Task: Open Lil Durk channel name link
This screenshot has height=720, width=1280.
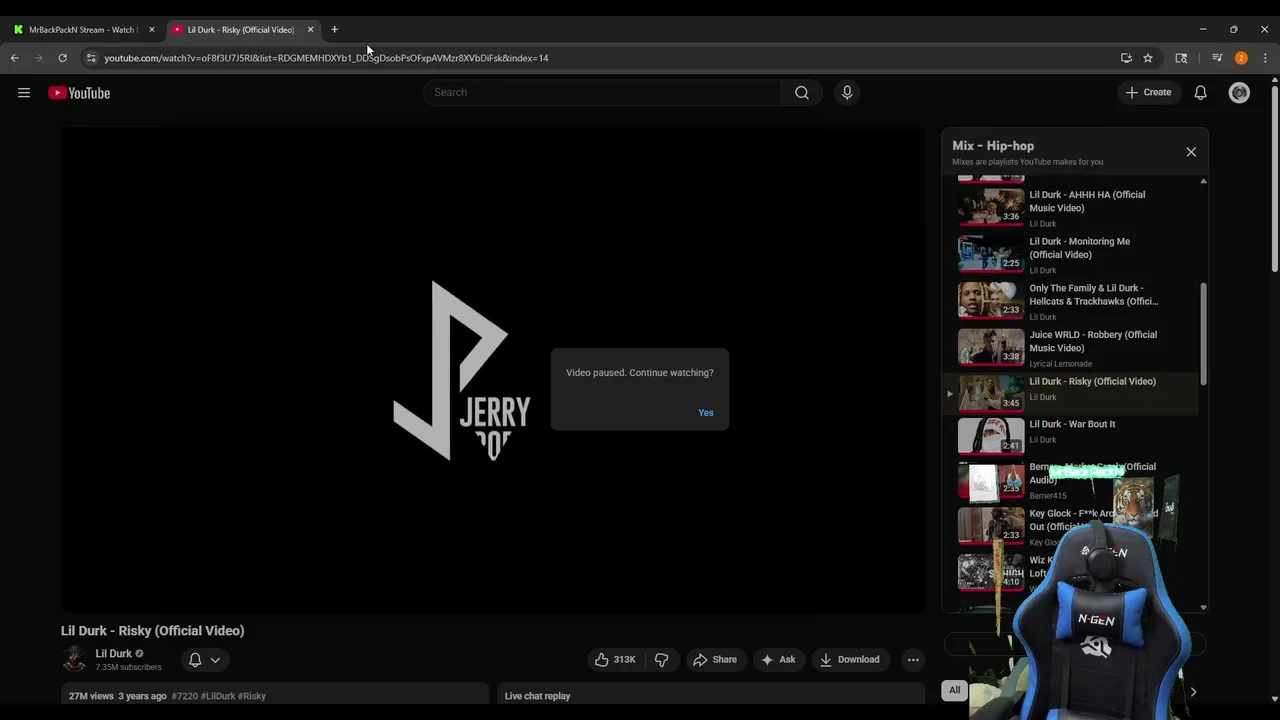Action: tap(113, 654)
